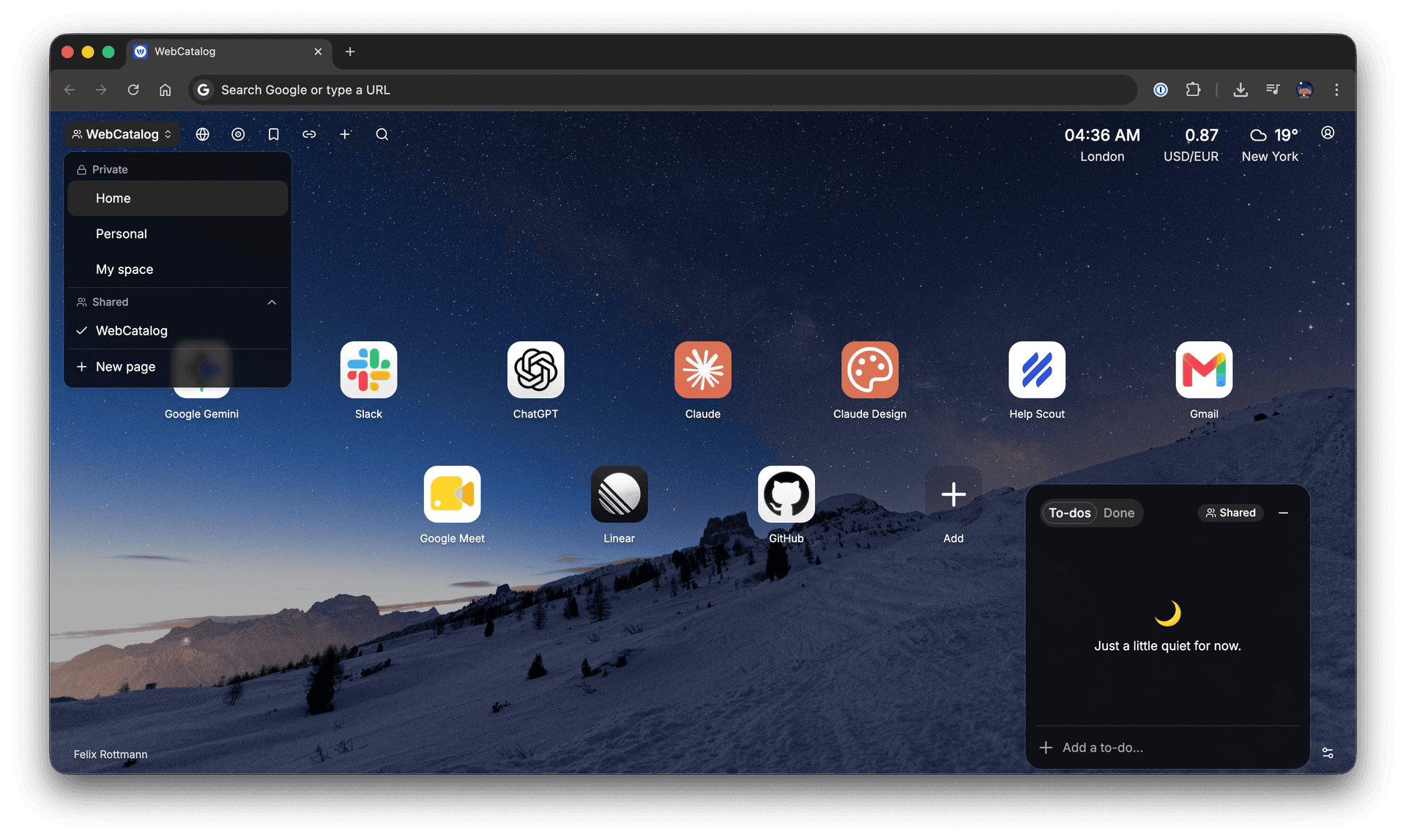Close the WebCatalog browser tab
The height and width of the screenshot is (840, 1406).
318,51
